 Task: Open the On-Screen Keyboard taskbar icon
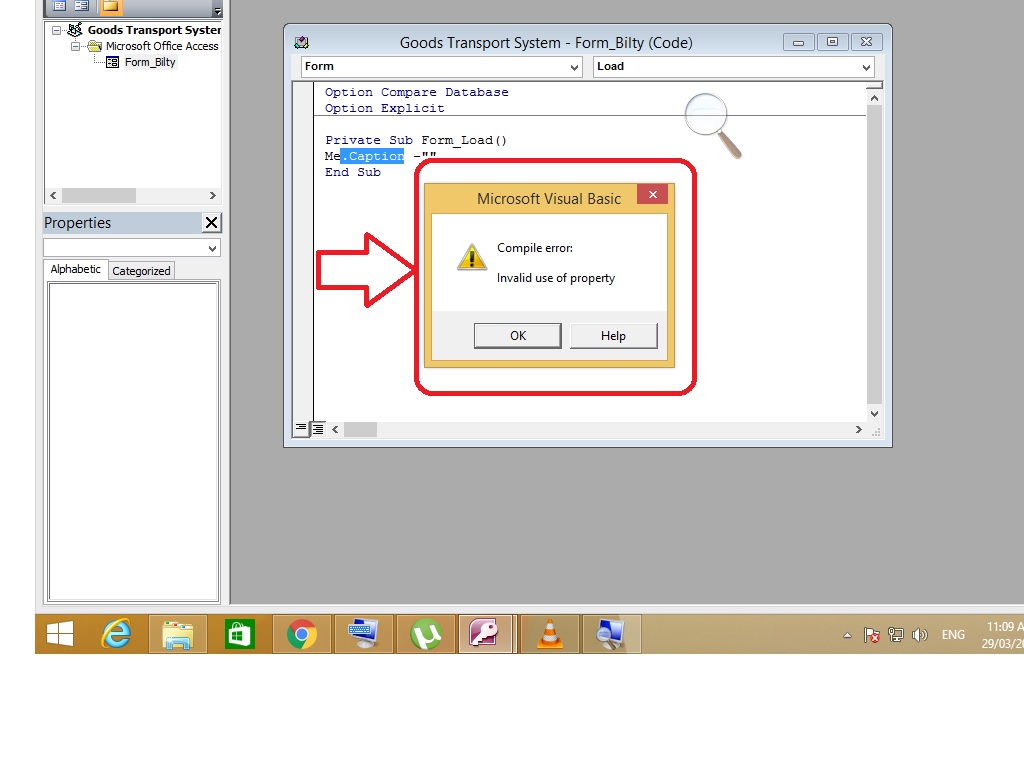[x=364, y=633]
